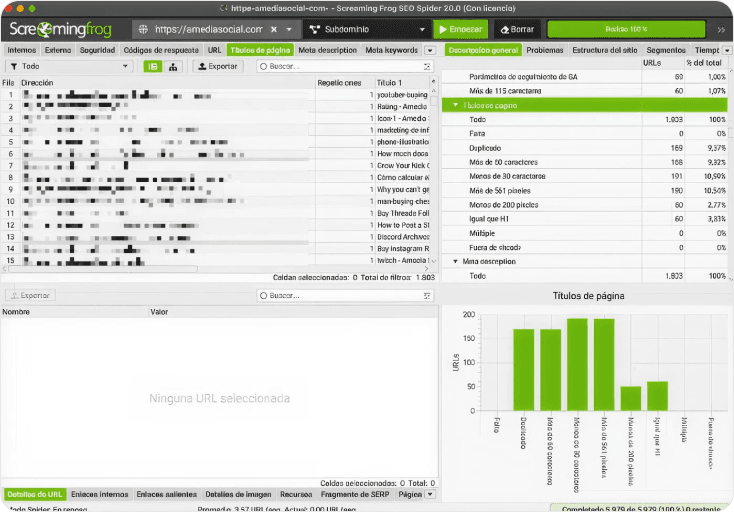Open the Todo filter dropdown
The image size is (734, 512).
[69, 66]
